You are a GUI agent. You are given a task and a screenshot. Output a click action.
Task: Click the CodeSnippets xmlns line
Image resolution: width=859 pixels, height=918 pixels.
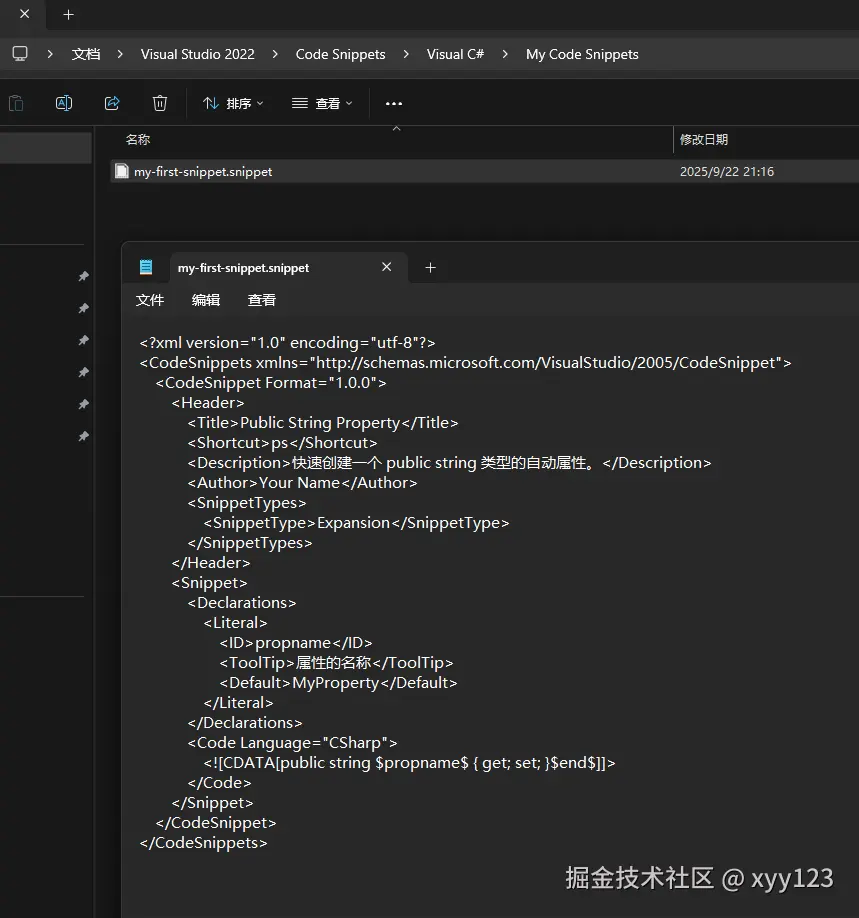[466, 362]
